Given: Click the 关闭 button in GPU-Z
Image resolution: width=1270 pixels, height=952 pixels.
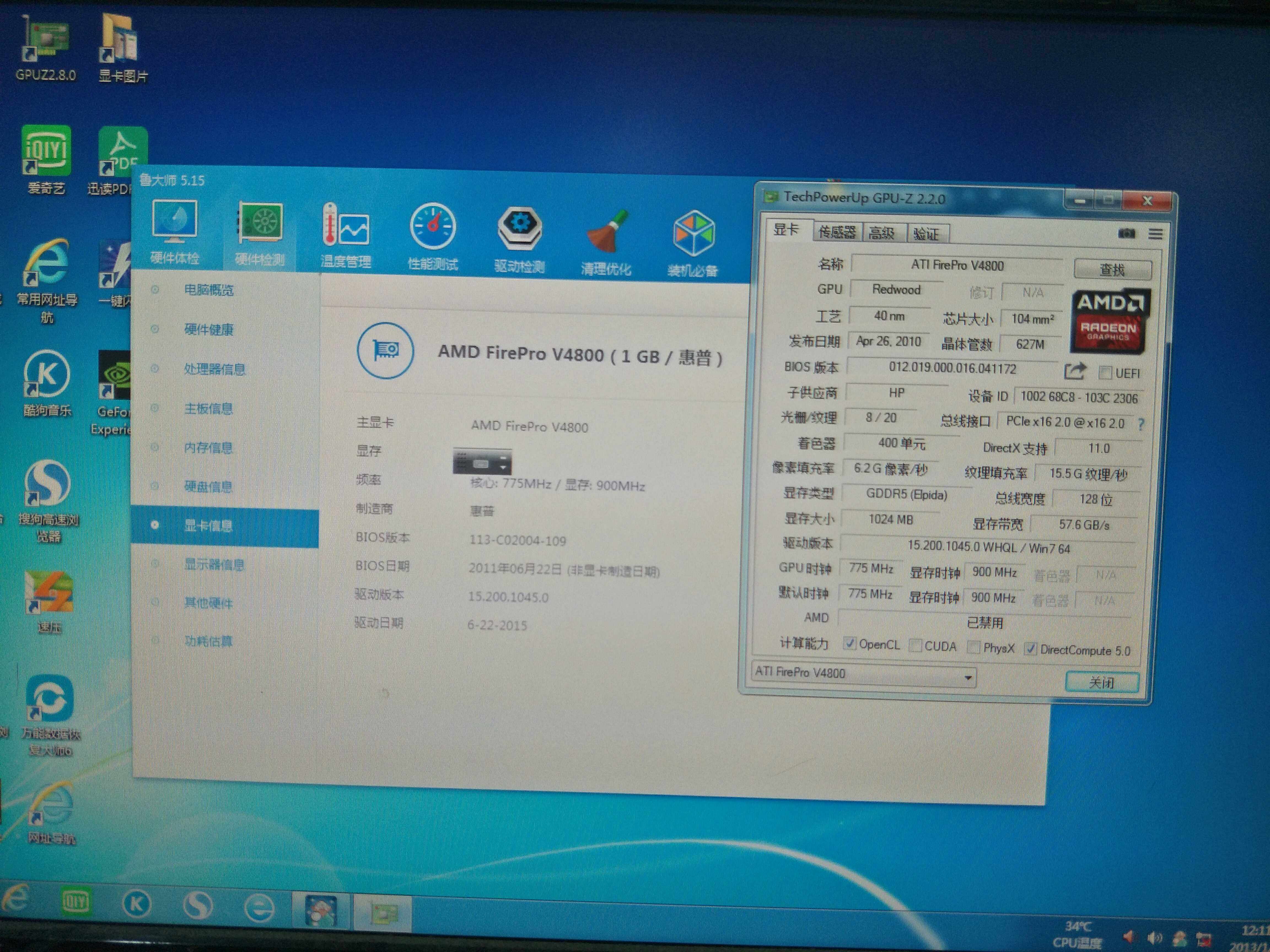Looking at the screenshot, I should pos(1102,682).
